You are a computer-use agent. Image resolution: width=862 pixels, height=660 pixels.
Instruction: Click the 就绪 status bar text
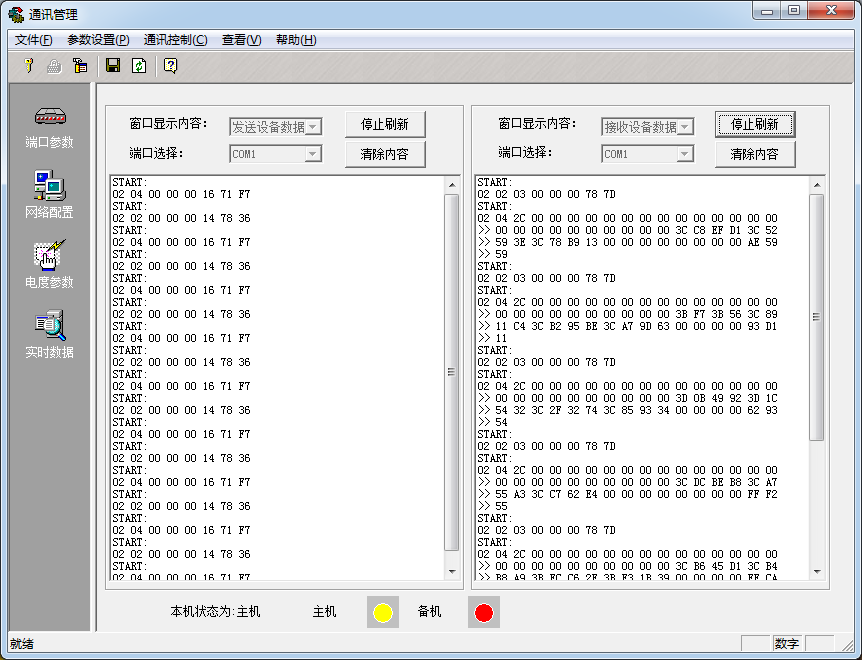(x=22, y=644)
